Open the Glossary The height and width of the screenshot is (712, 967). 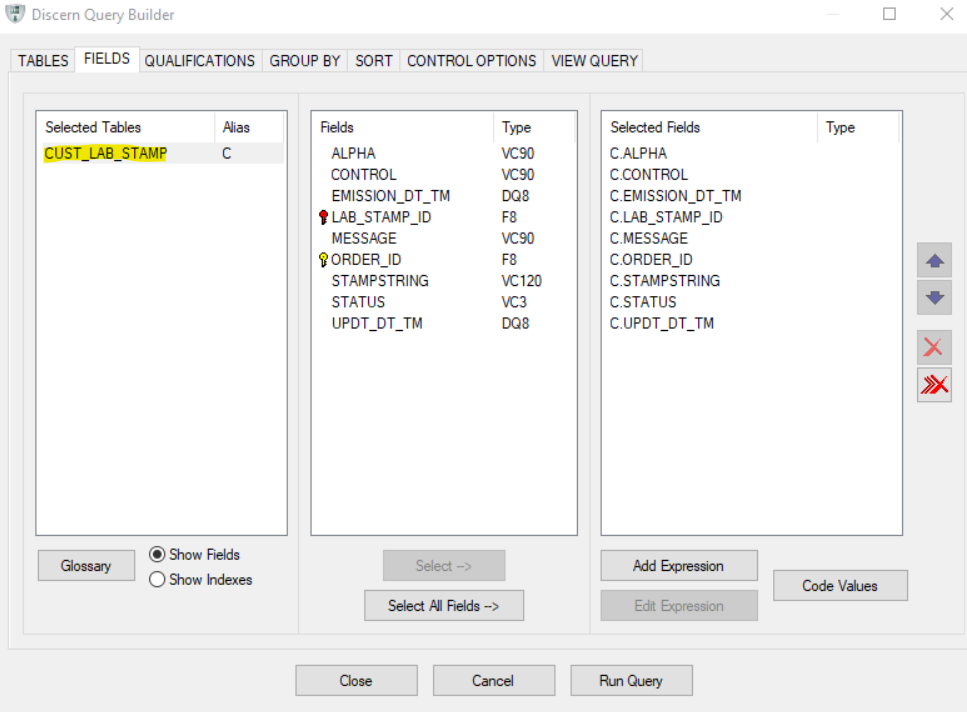pos(86,565)
